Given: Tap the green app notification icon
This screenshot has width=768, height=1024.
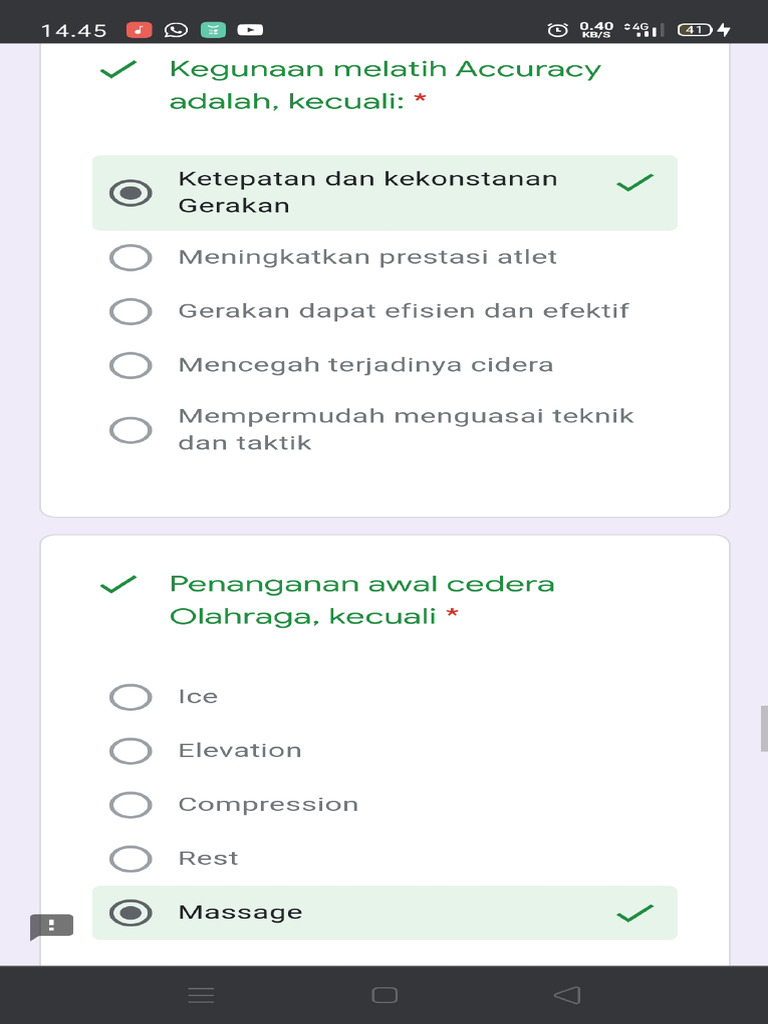Looking at the screenshot, I should (213, 30).
